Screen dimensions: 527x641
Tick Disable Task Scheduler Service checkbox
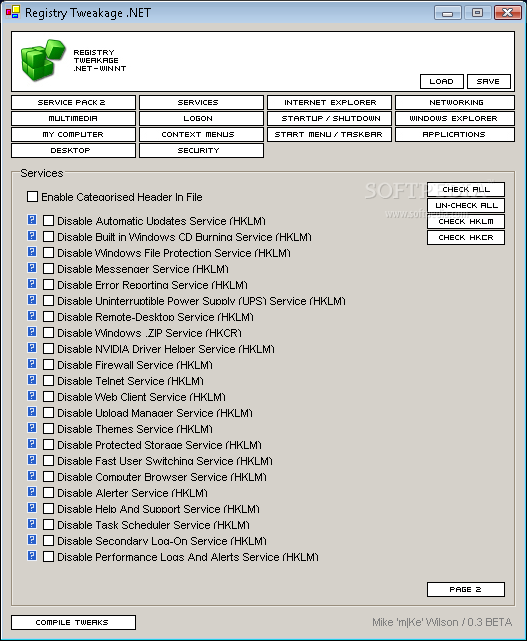[x=48, y=524]
